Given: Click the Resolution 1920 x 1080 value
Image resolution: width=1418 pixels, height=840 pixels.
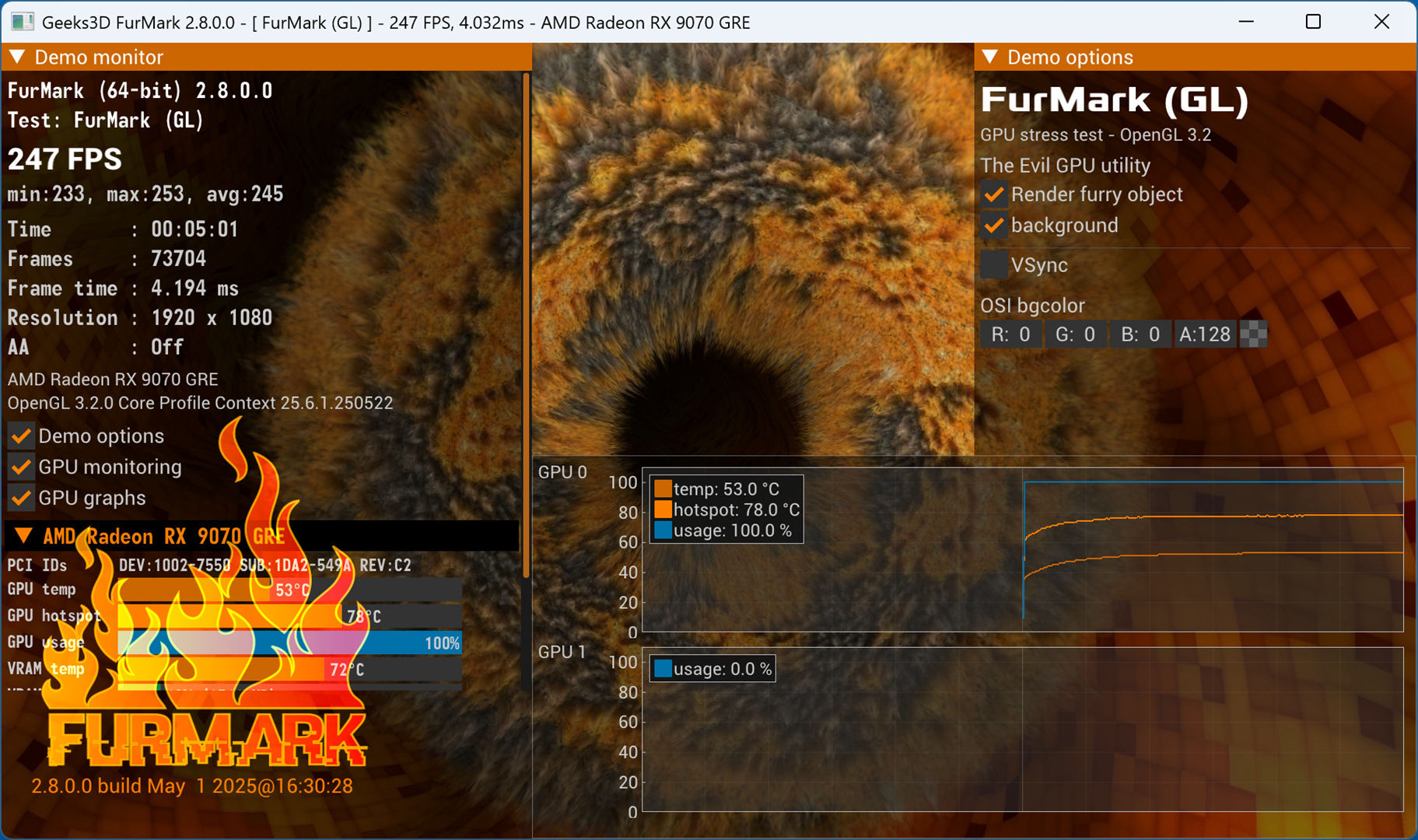Looking at the screenshot, I should click(x=212, y=317).
